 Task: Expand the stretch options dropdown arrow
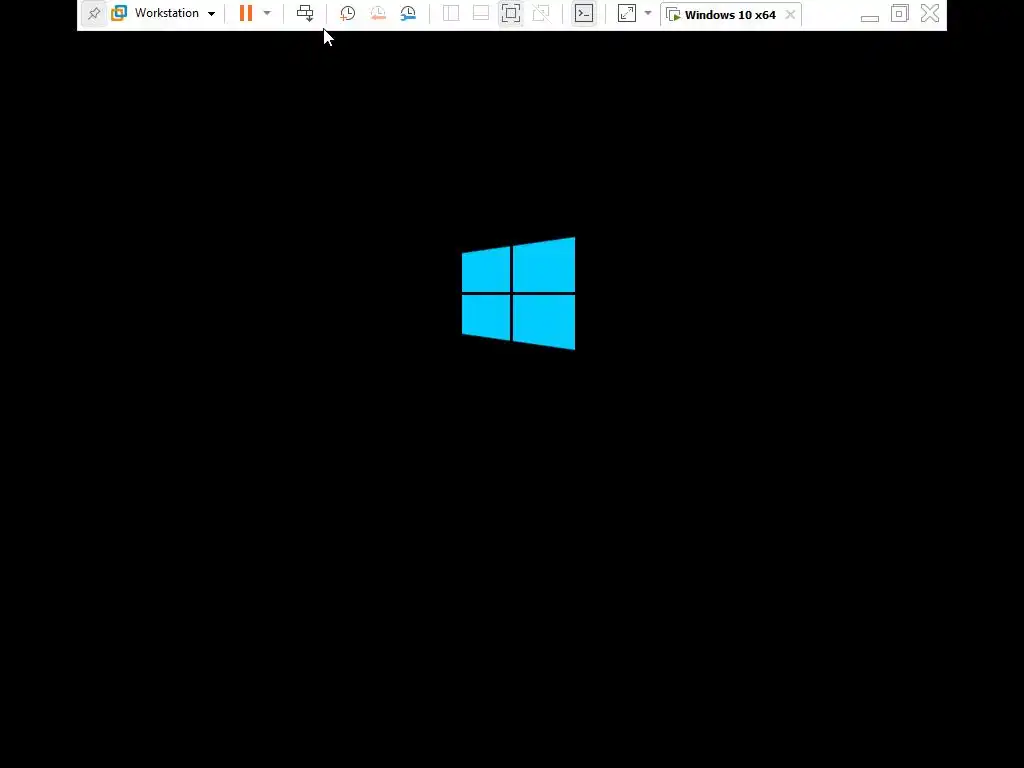[648, 13]
